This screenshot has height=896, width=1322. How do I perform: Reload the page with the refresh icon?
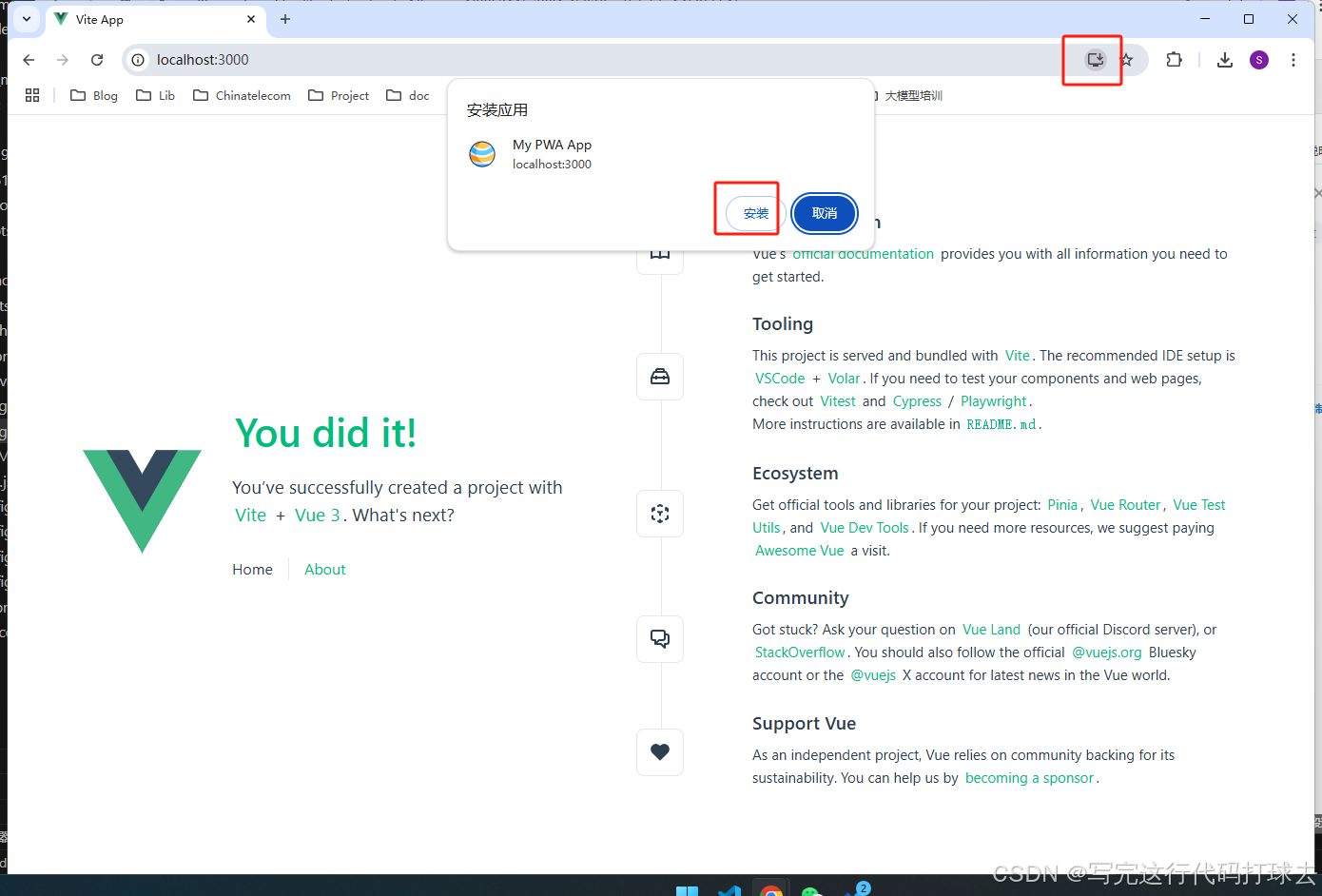pyautogui.click(x=96, y=59)
